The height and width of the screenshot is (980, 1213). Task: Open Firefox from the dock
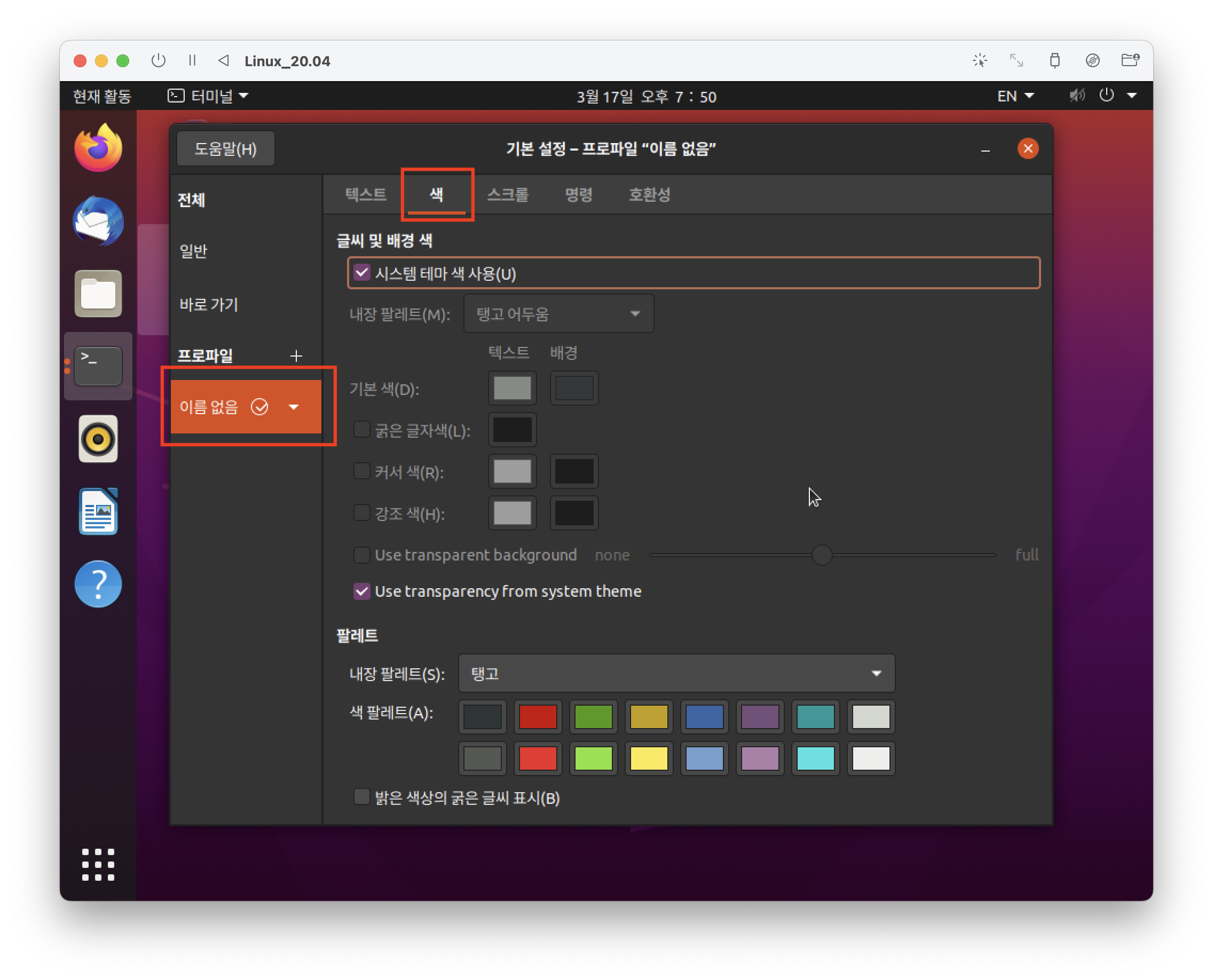click(x=98, y=148)
